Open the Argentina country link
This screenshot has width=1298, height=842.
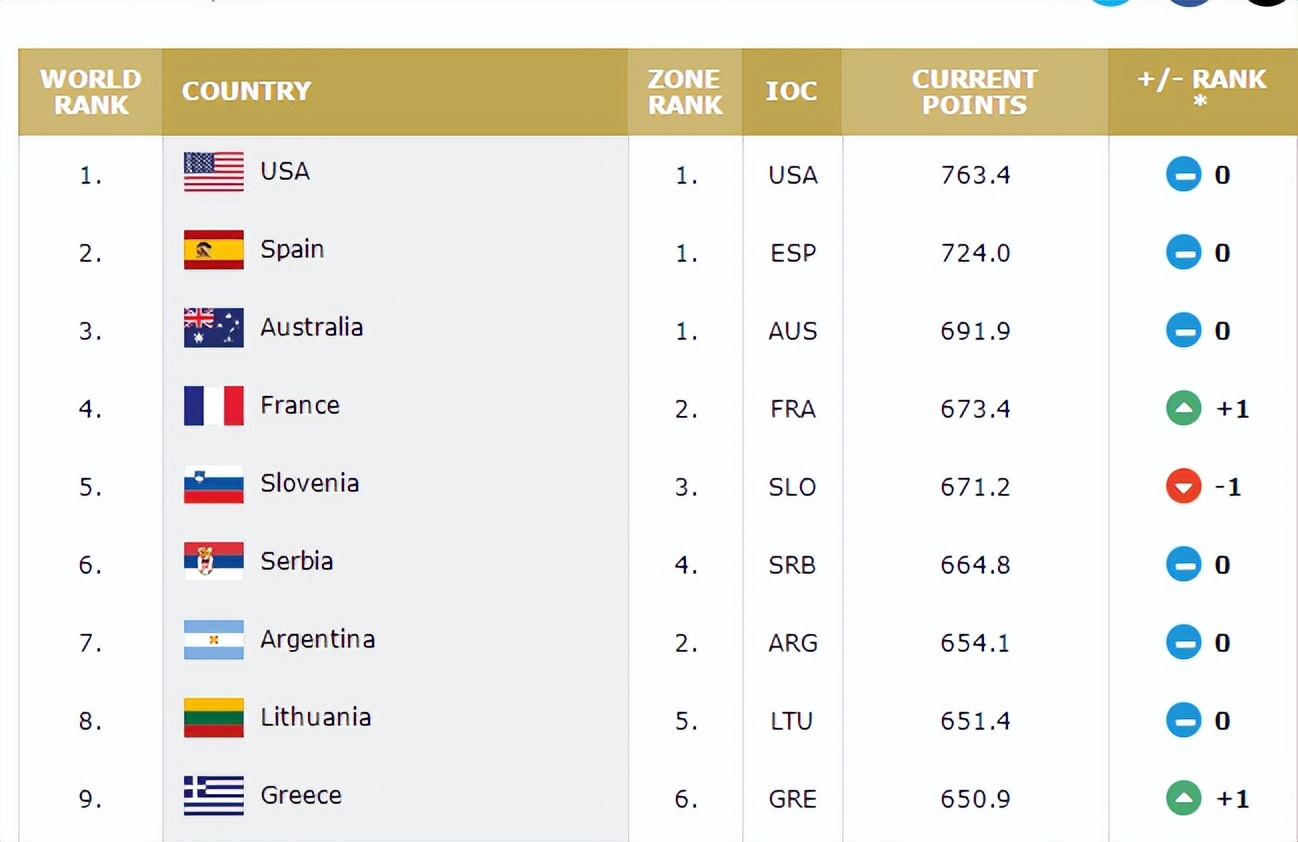pyautogui.click(x=317, y=639)
